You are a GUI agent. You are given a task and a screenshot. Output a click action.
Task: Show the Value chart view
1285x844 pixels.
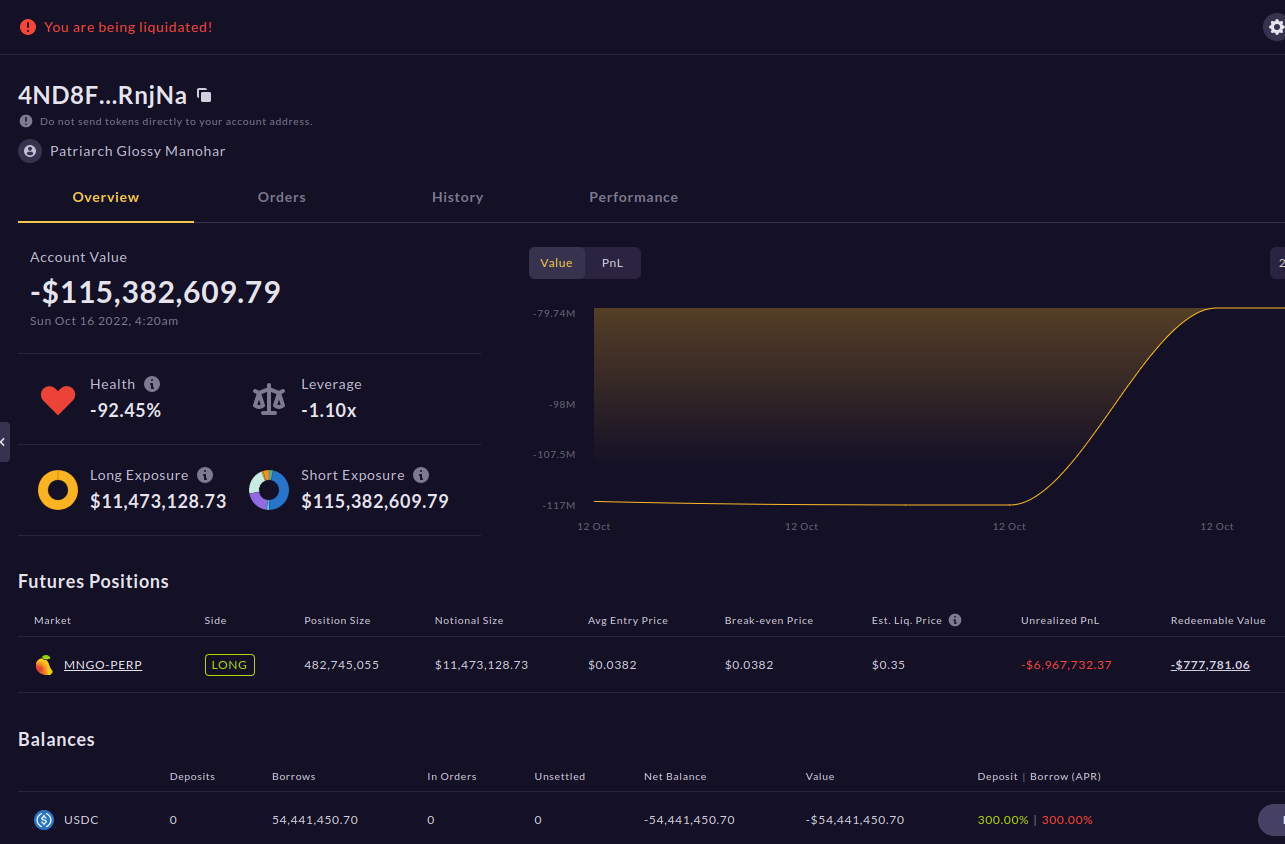coord(556,263)
